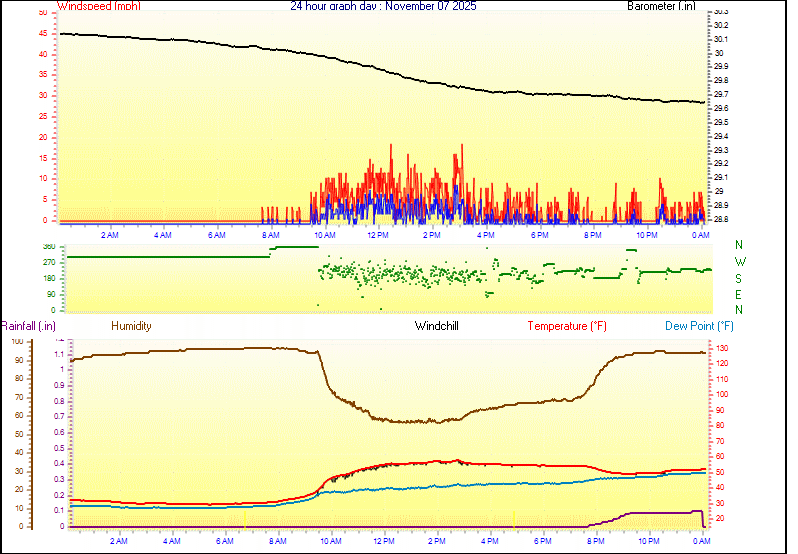Select the Humidity legend label
The height and width of the screenshot is (554, 798).
coord(131,326)
